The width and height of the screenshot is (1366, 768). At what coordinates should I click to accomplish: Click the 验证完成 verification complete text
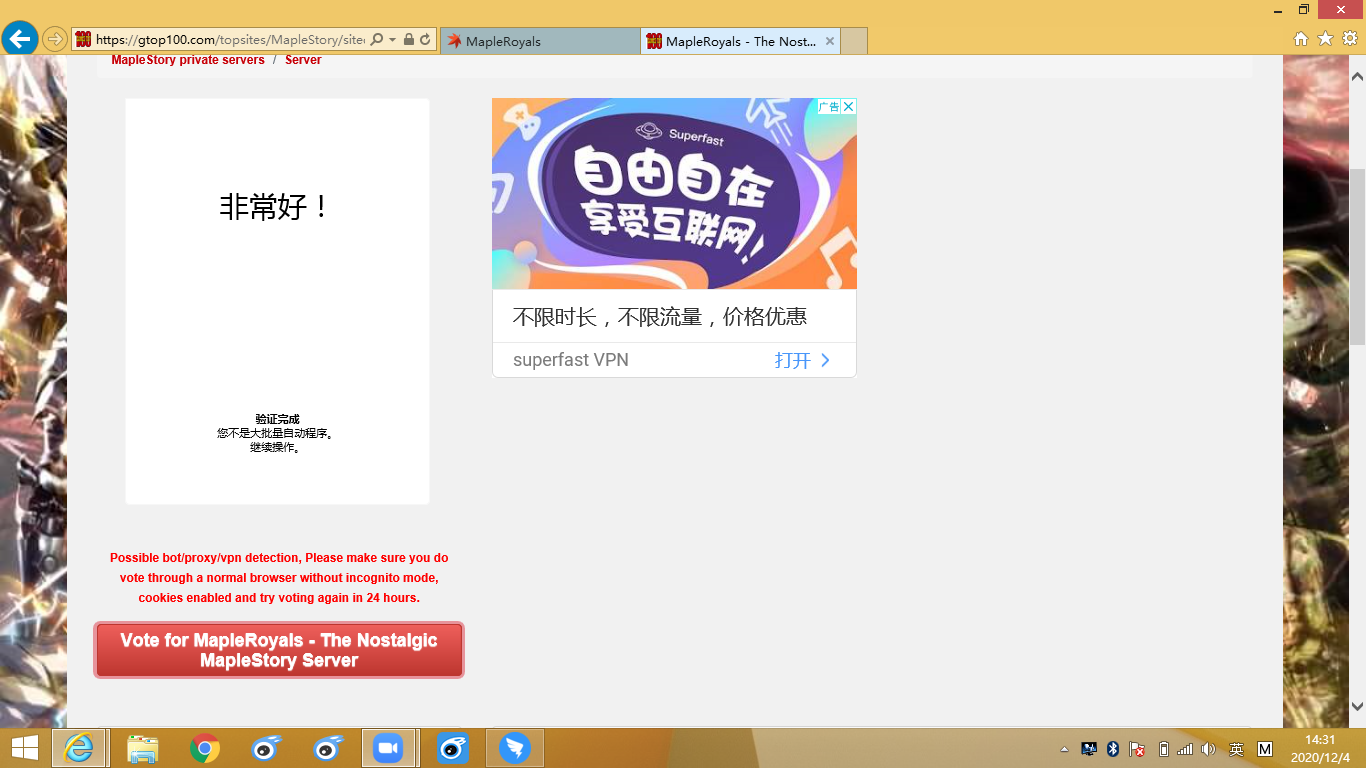point(277,419)
